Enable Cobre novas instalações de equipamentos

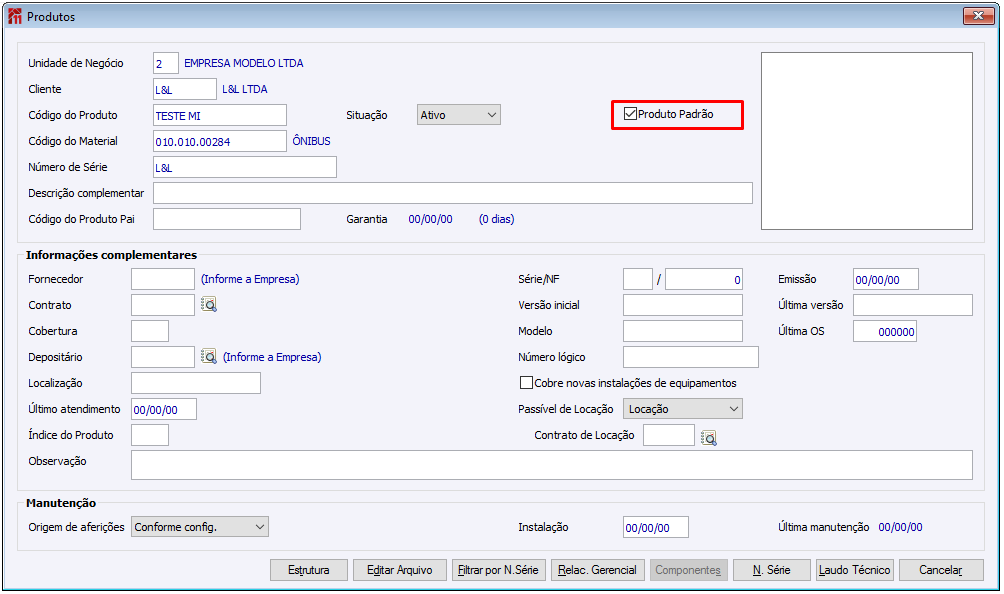(526, 383)
